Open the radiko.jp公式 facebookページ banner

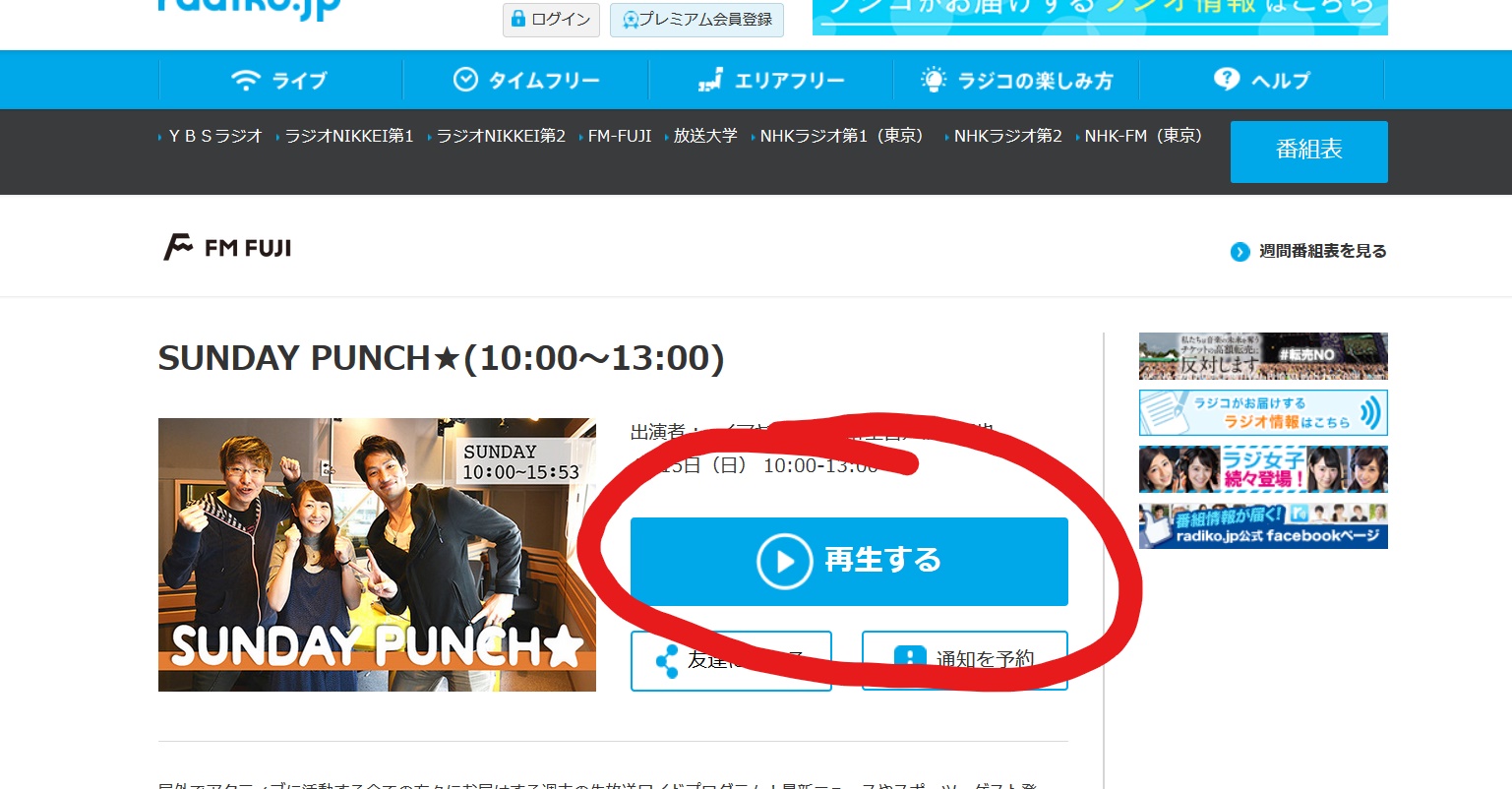1263,525
